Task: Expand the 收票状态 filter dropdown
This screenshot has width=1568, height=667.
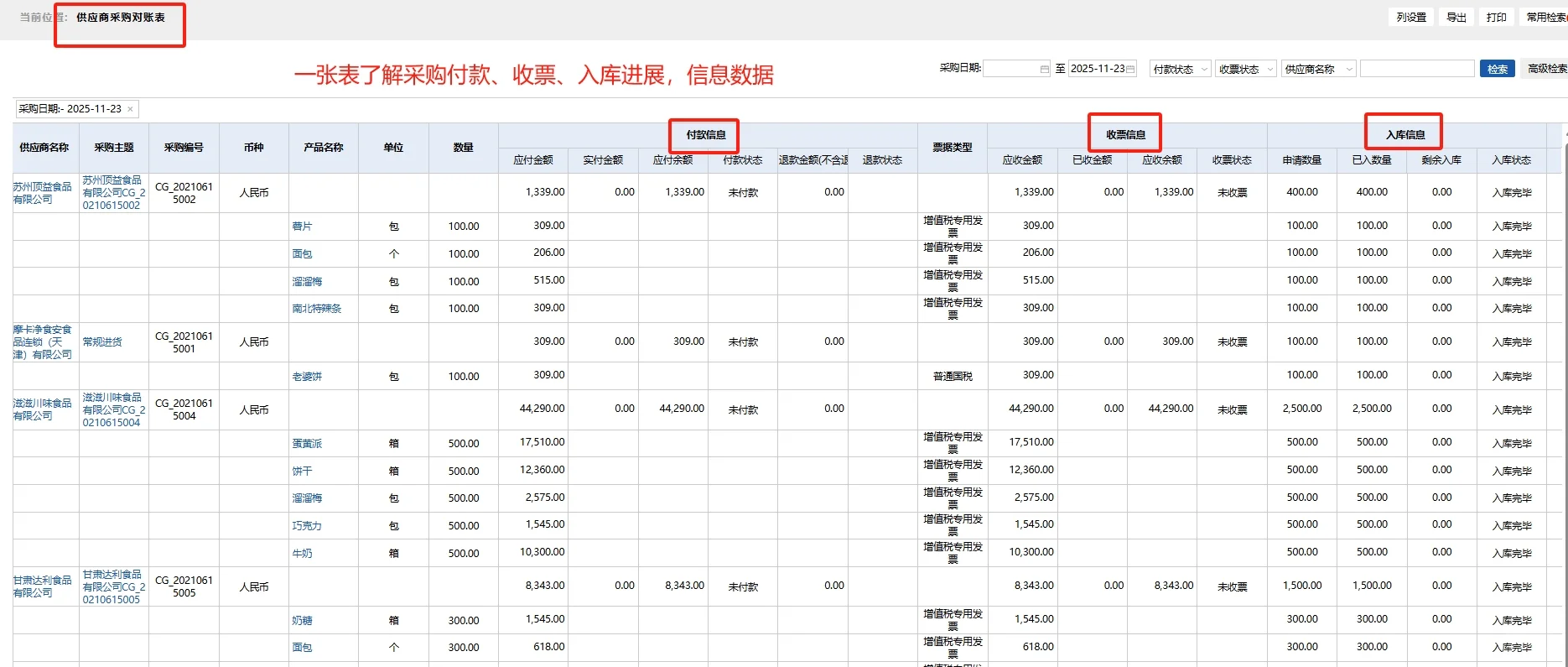Action: click(1246, 69)
